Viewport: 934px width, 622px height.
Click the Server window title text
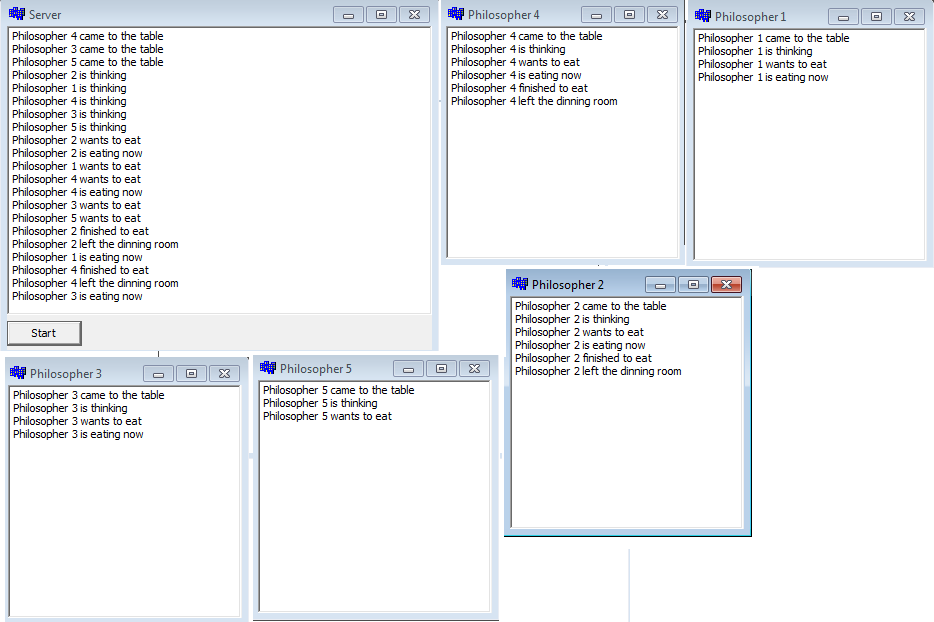point(45,15)
